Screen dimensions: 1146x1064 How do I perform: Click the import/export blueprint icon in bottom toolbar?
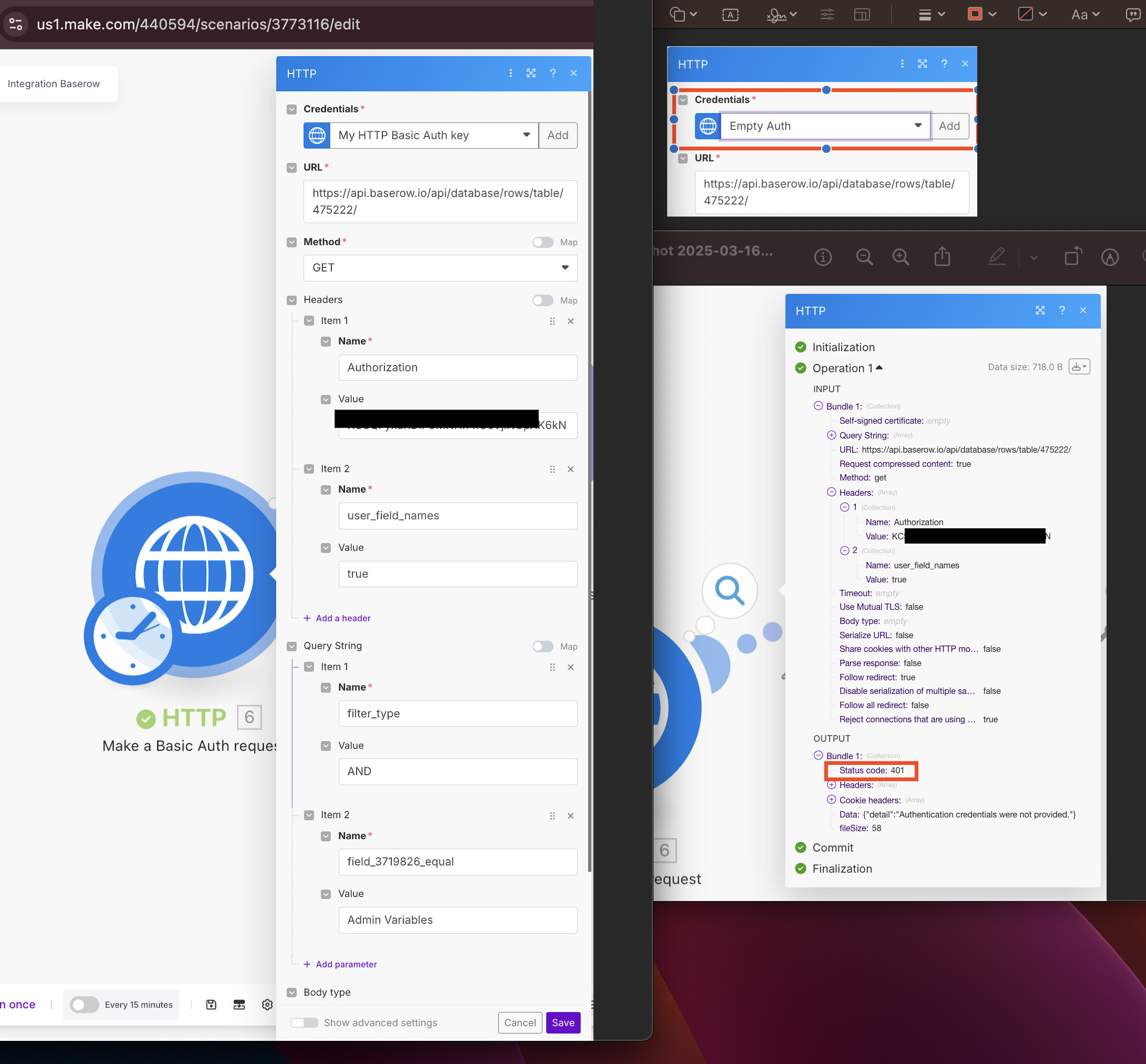pyautogui.click(x=239, y=1005)
